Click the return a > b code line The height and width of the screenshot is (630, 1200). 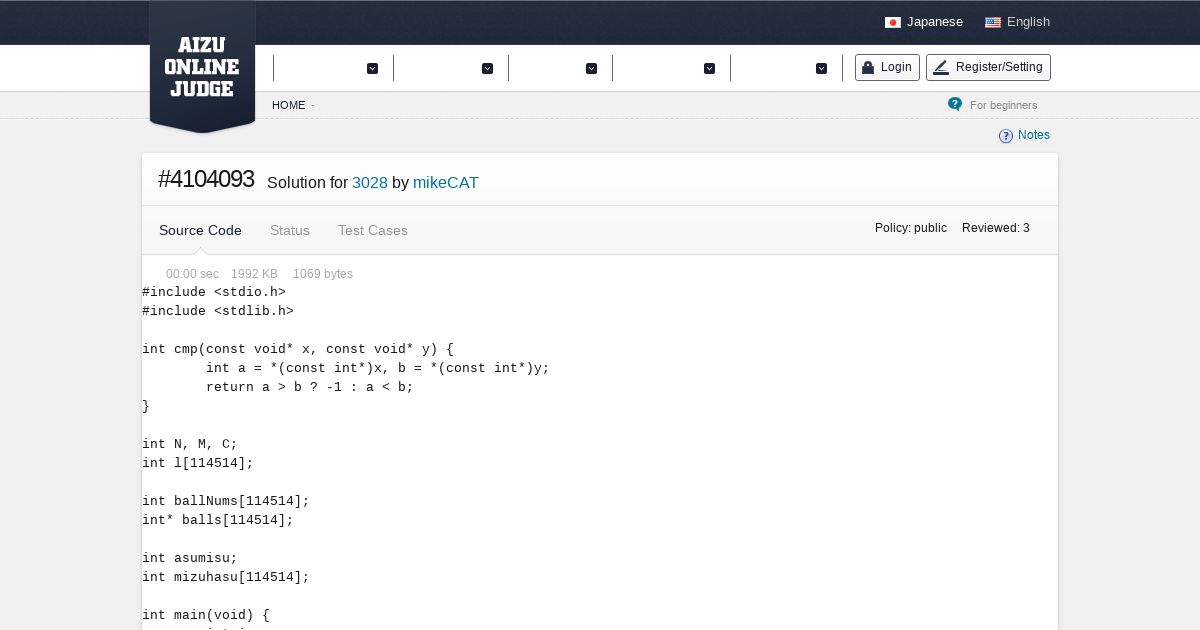point(310,387)
